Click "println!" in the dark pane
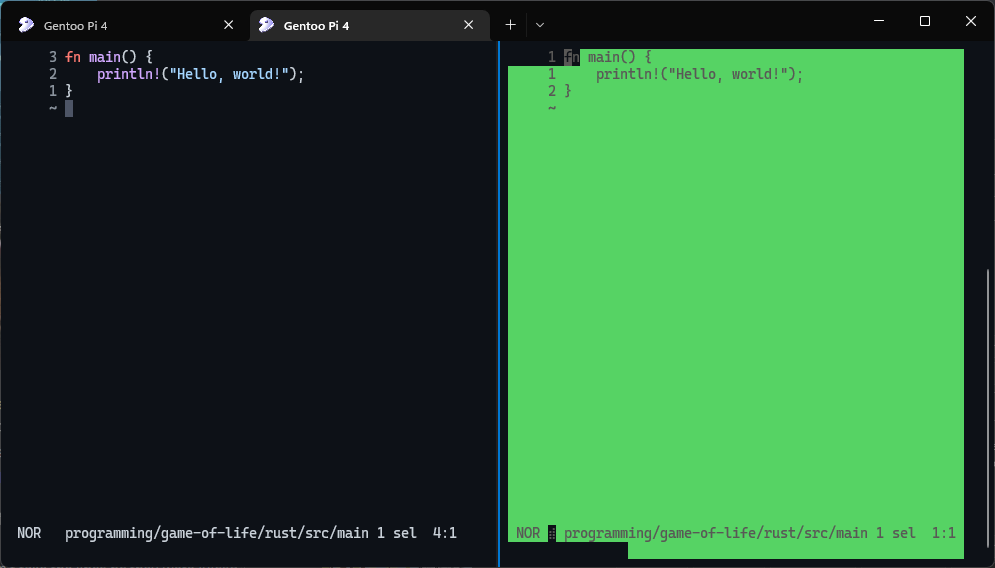The image size is (995, 568). (129, 74)
